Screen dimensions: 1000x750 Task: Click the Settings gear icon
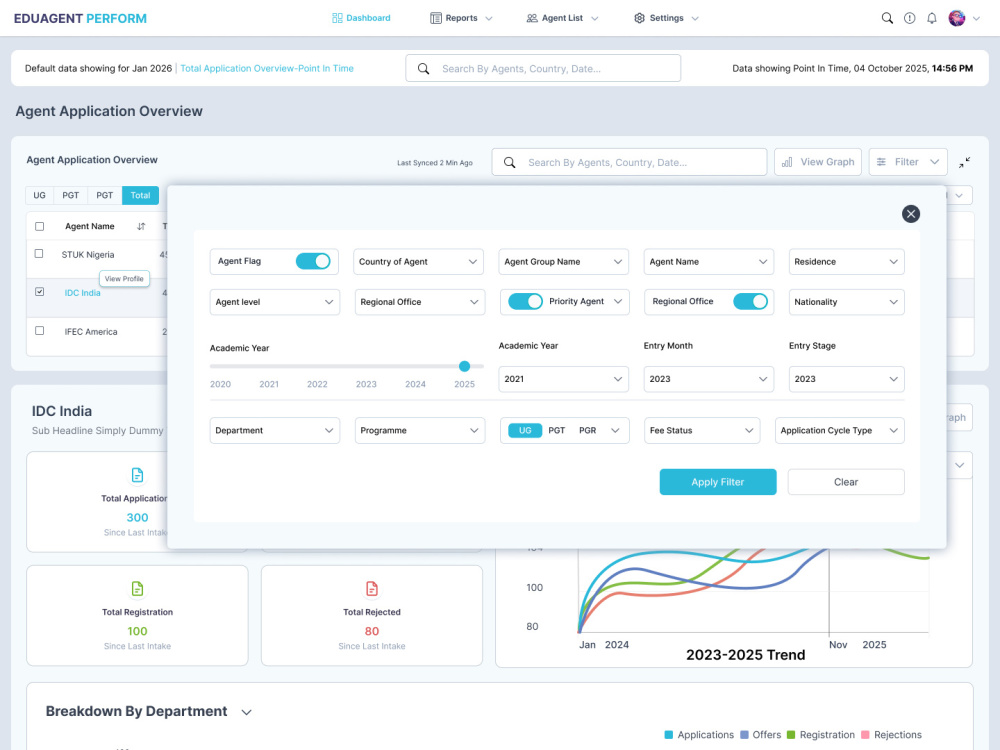(x=639, y=18)
